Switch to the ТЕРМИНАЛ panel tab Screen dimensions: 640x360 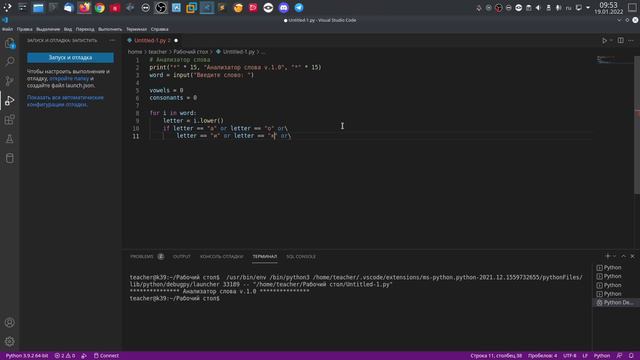(264, 257)
